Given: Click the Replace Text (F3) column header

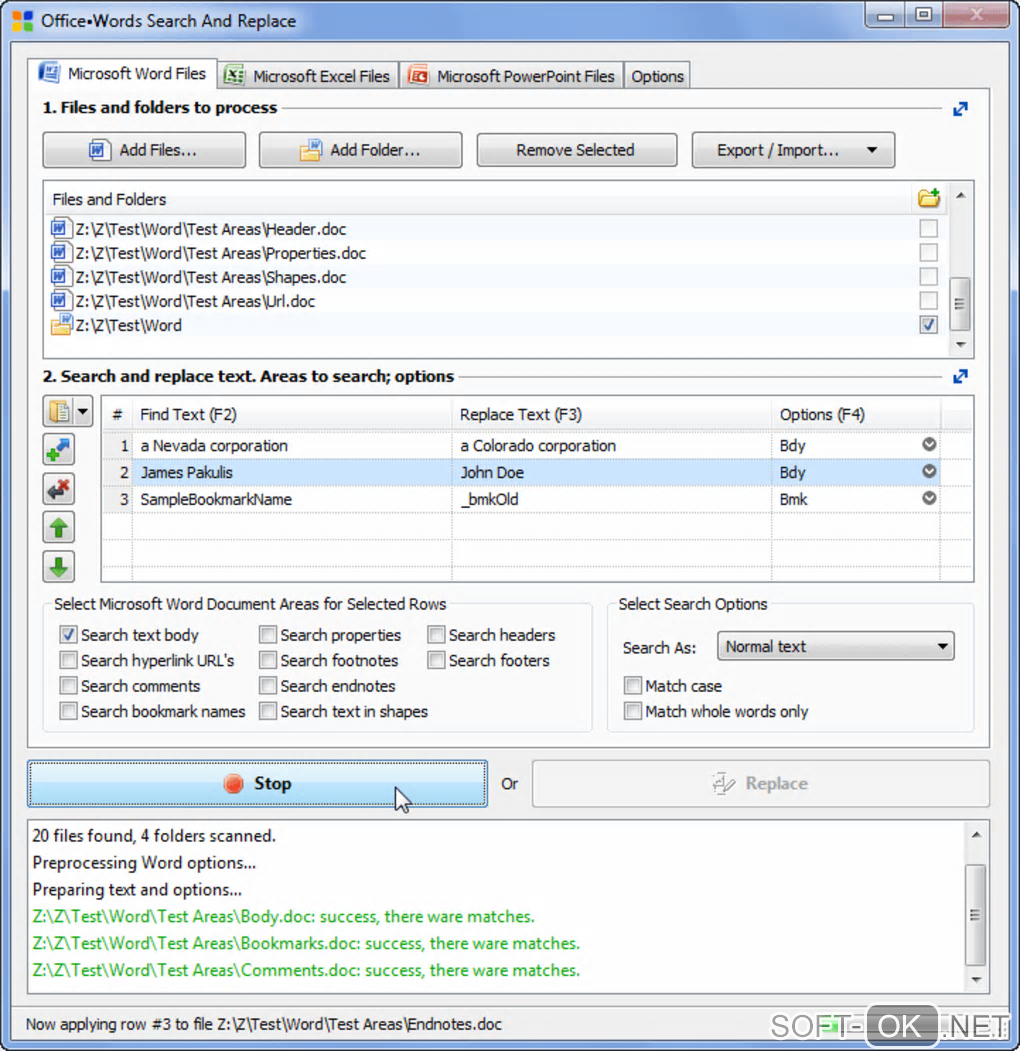Looking at the screenshot, I should tap(612, 414).
